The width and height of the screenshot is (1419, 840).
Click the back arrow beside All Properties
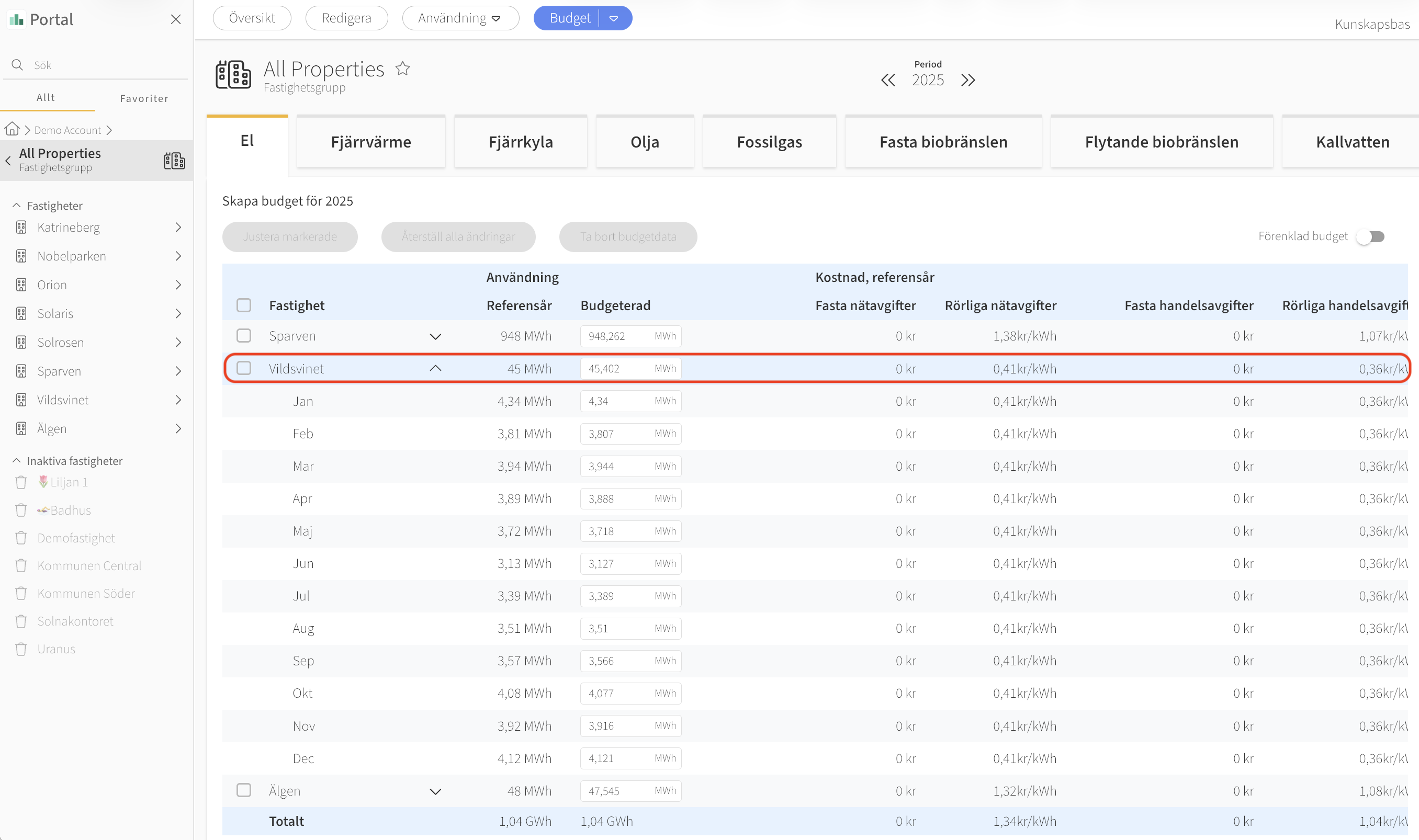(8, 160)
